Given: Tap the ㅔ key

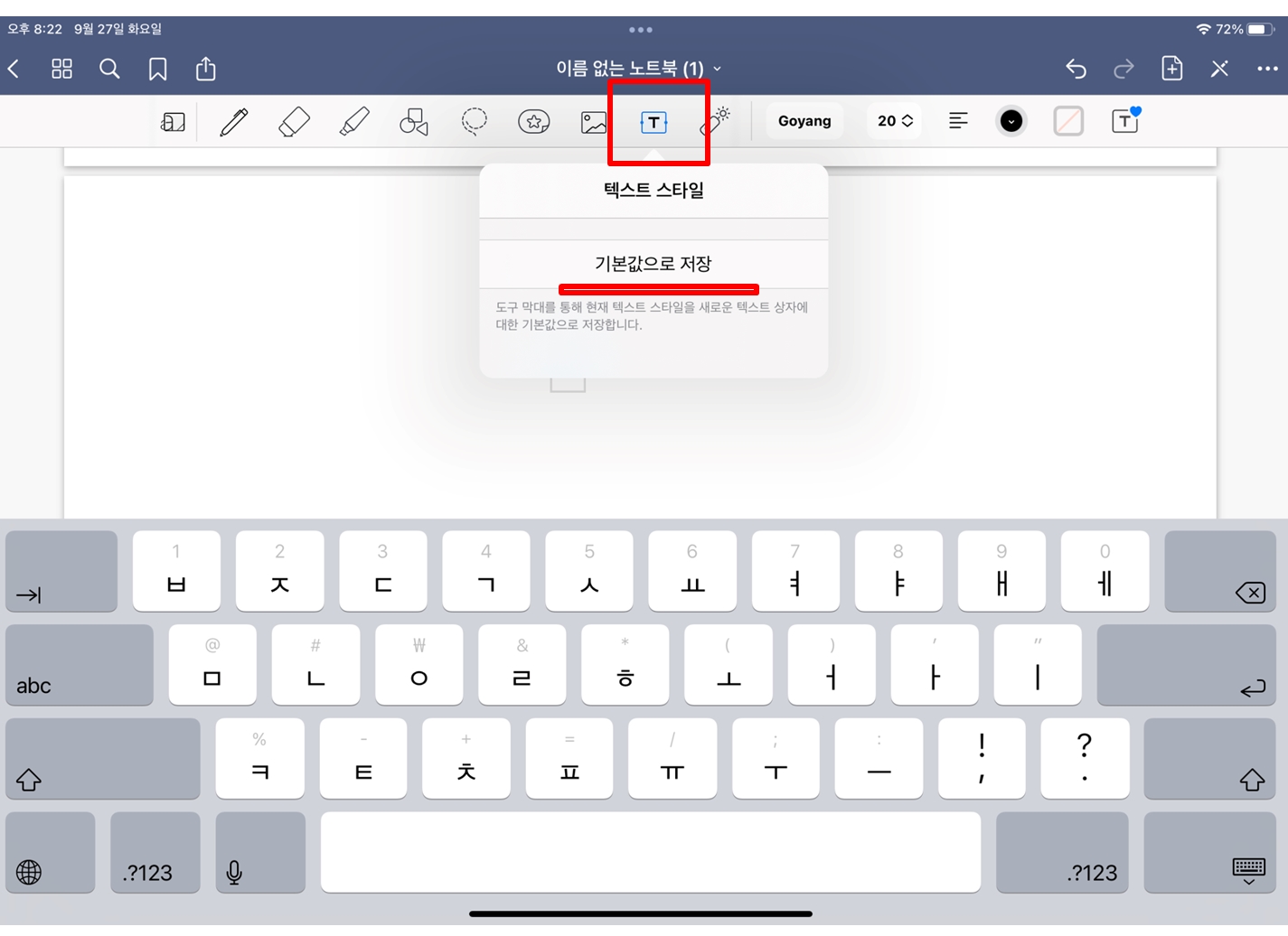Looking at the screenshot, I should coord(1105,571).
